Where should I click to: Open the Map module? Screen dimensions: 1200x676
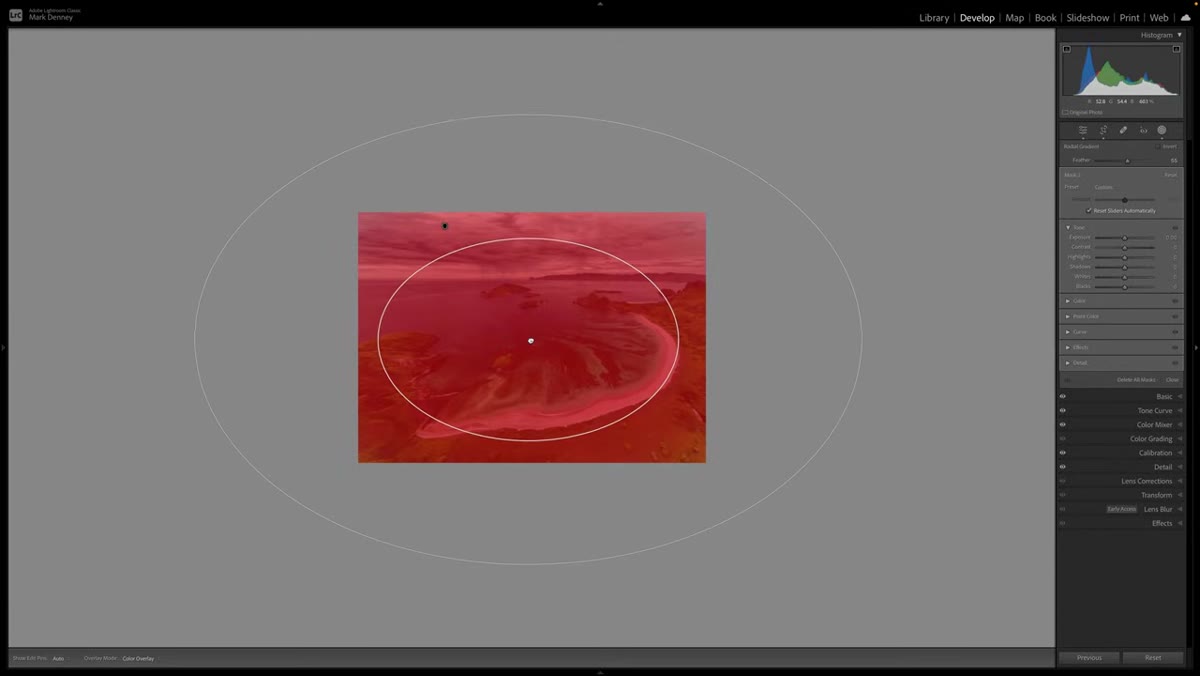pyautogui.click(x=1014, y=18)
